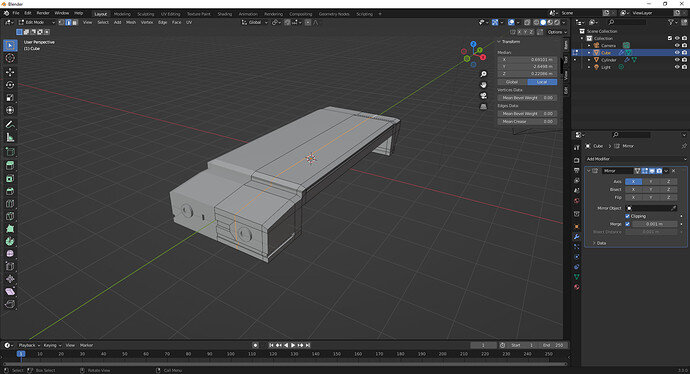Screen dimensions: 690x374
Task: Switch perspective/orthographic view icon
Action: pyautogui.click(x=483, y=106)
